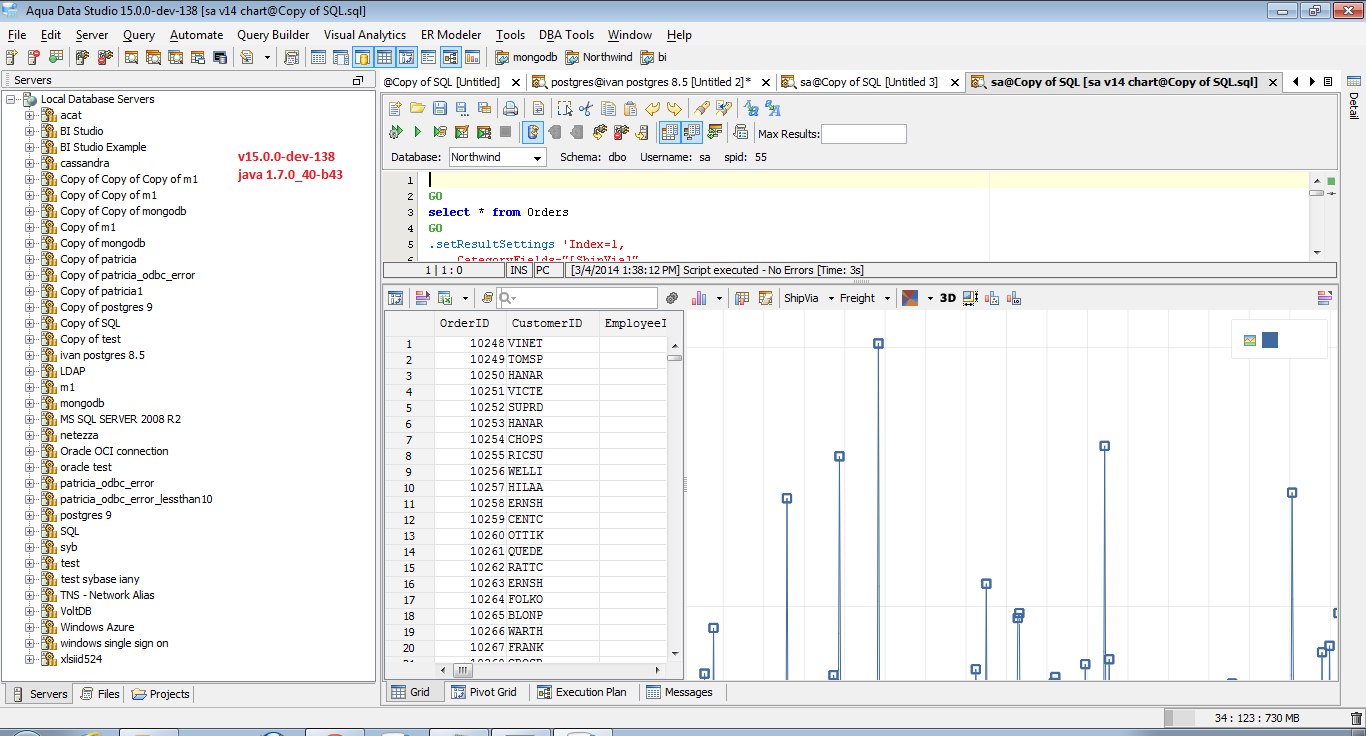The height and width of the screenshot is (736, 1366).
Task: Click the Open file folder icon
Action: (x=418, y=108)
